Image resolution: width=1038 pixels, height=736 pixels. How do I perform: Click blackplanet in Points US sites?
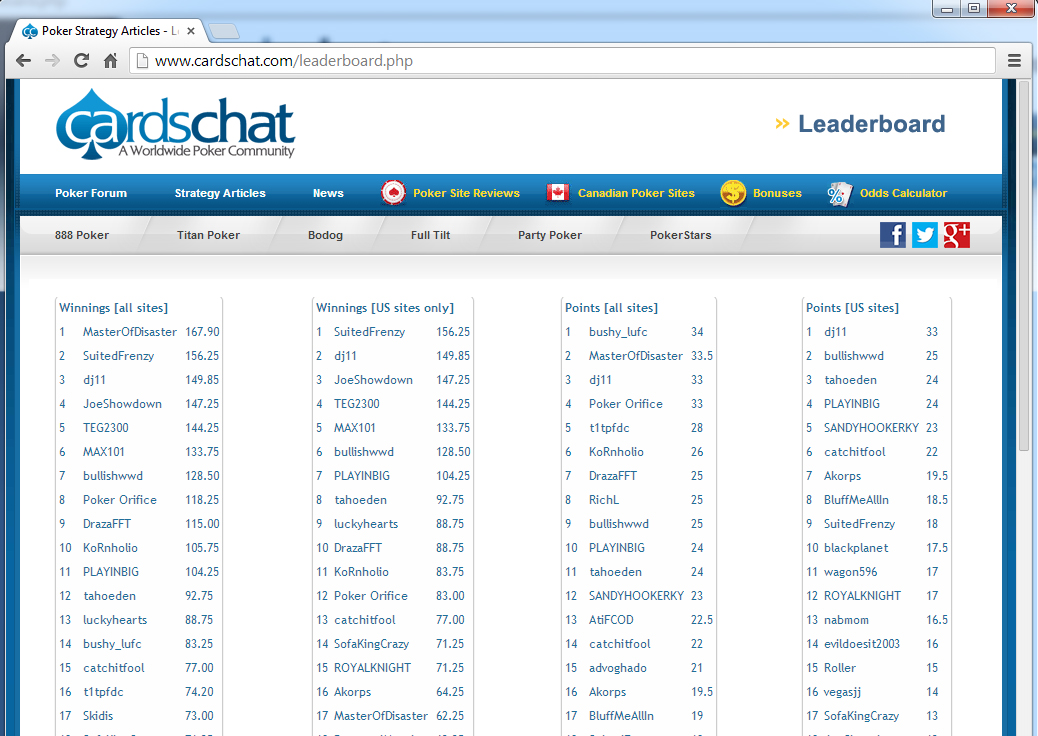pos(856,548)
